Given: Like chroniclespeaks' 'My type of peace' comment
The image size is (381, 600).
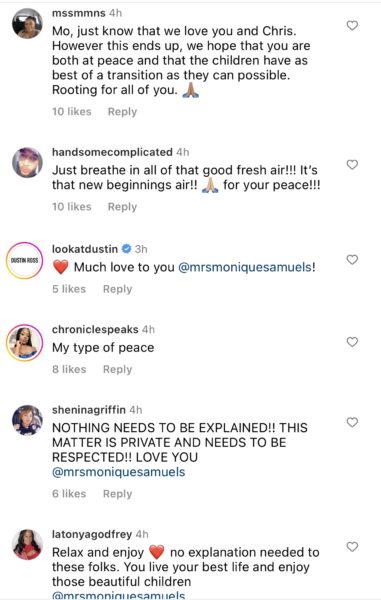Looking at the screenshot, I should point(352,342).
